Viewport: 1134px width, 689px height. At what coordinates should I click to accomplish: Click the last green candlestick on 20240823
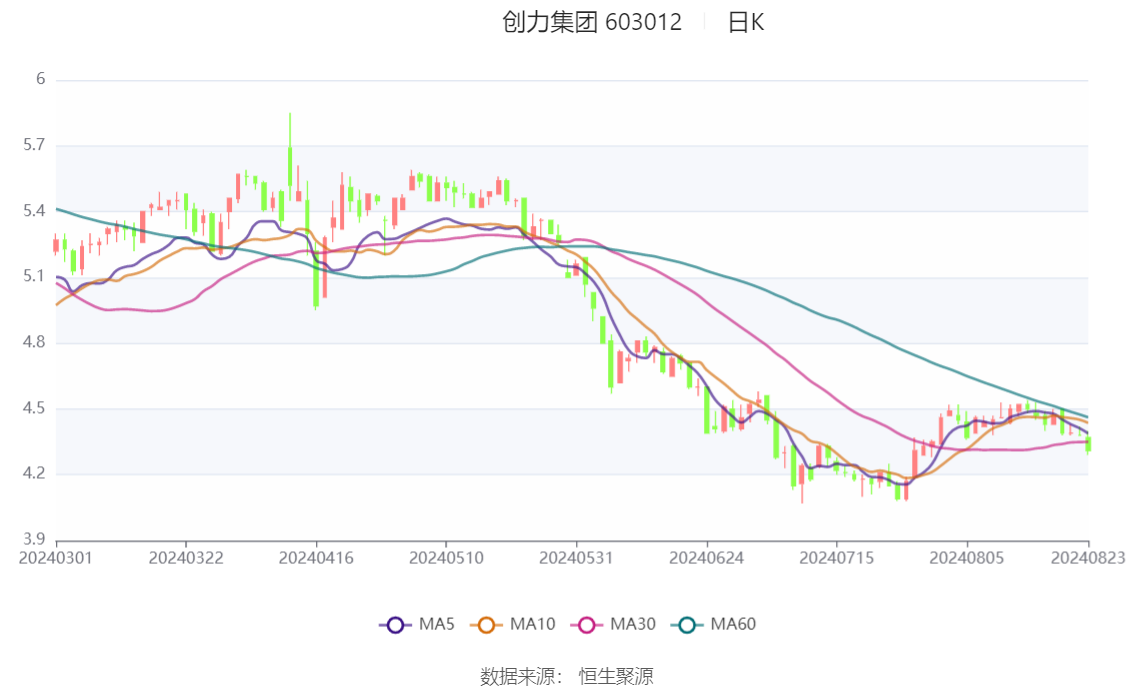tap(1088, 444)
